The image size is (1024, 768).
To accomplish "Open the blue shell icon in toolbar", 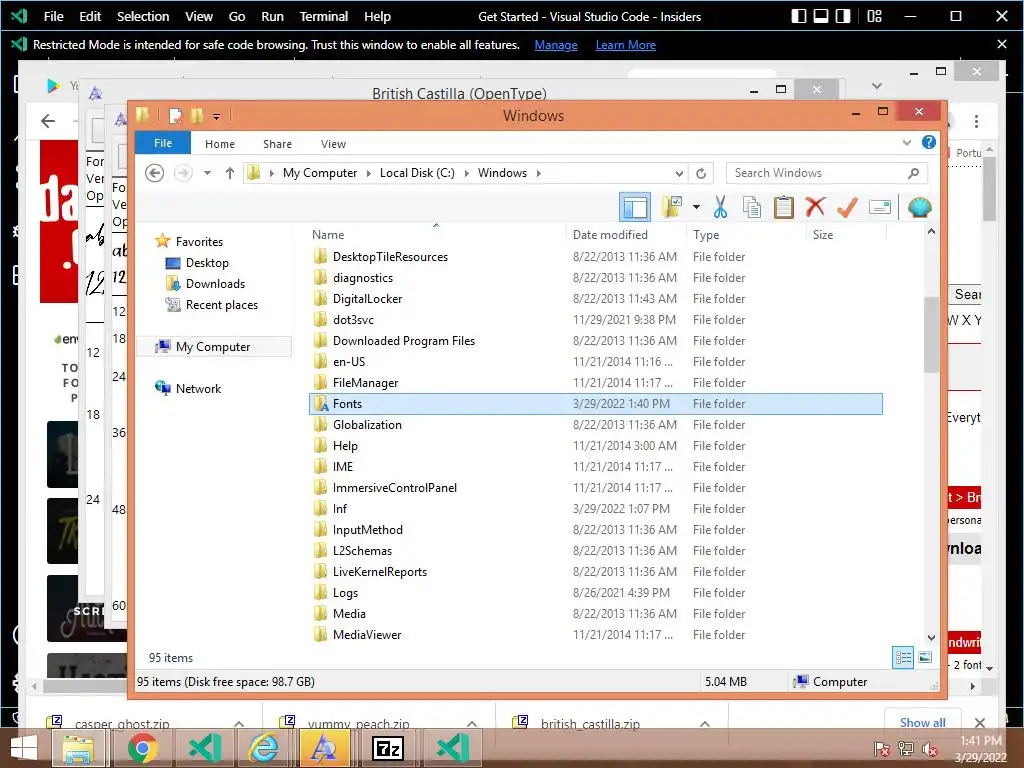I will coord(919,207).
